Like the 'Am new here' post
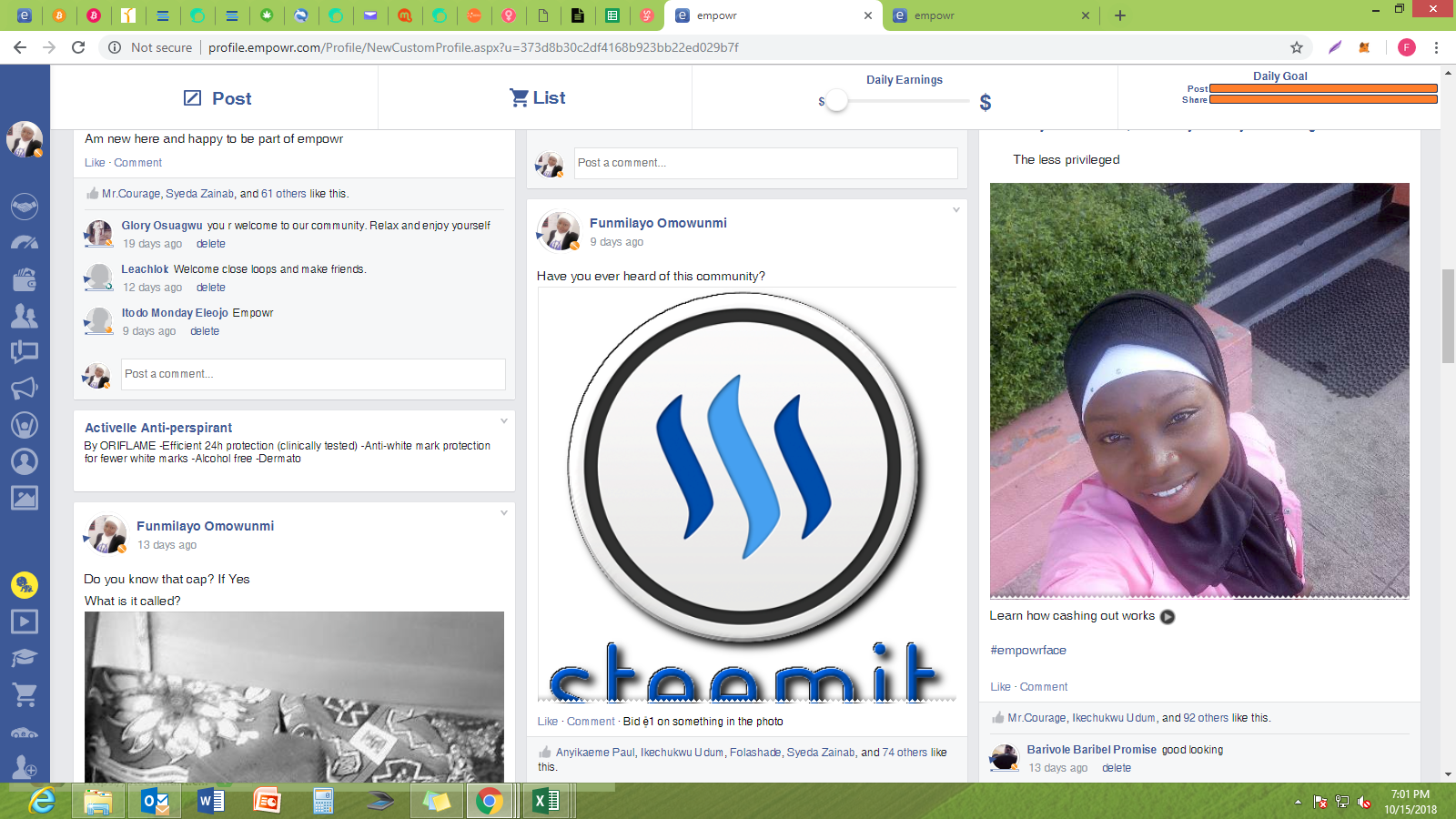Viewport: 1456px width, 819px height. click(x=95, y=163)
